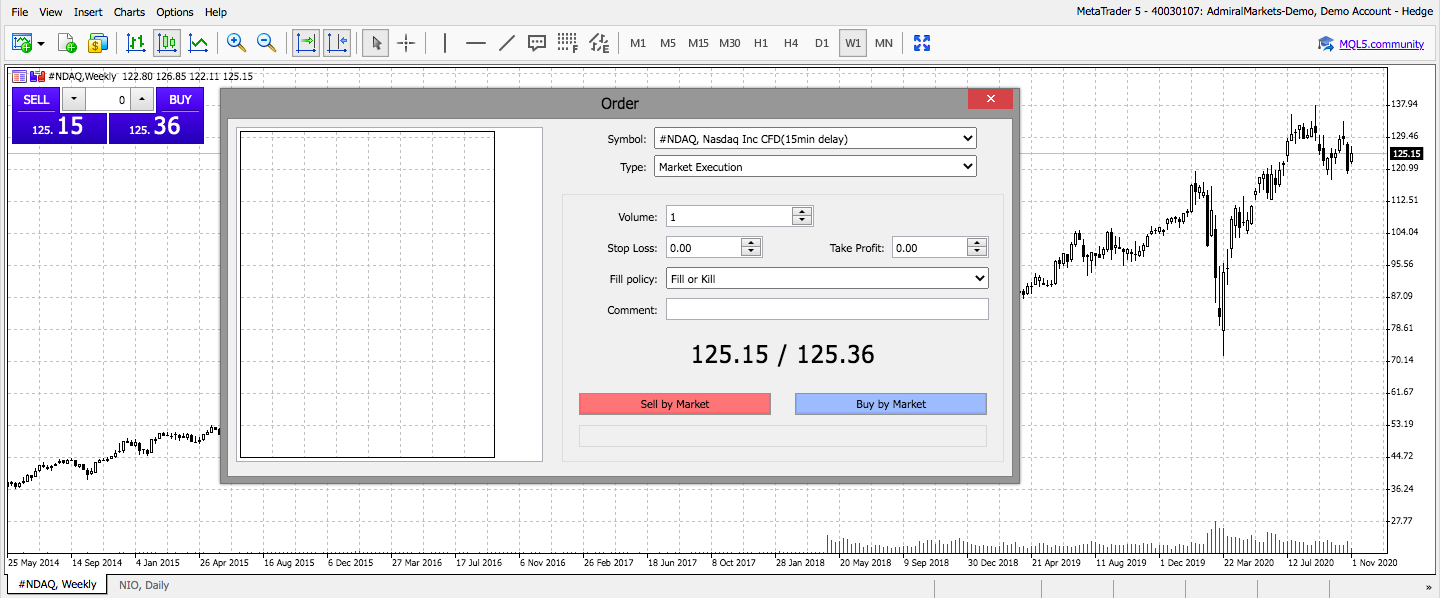Toggle the chart auto-scroll button
The width and height of the screenshot is (1440, 598).
point(306,43)
